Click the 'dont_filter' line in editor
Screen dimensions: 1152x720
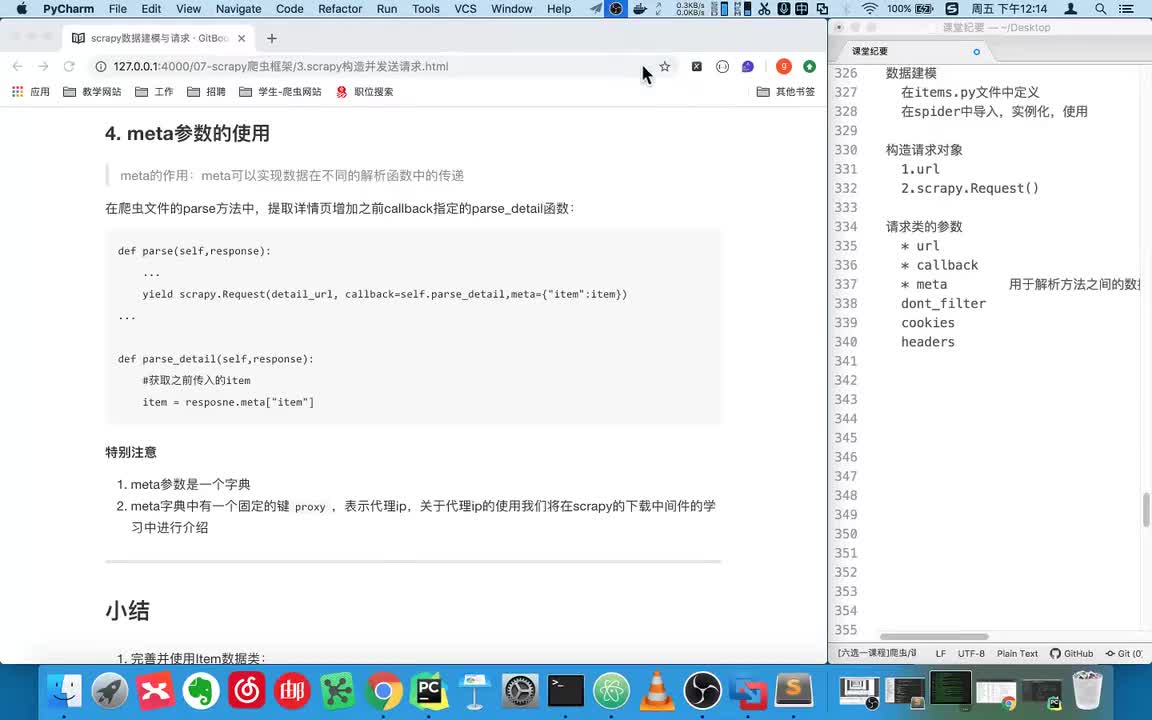click(x=943, y=303)
